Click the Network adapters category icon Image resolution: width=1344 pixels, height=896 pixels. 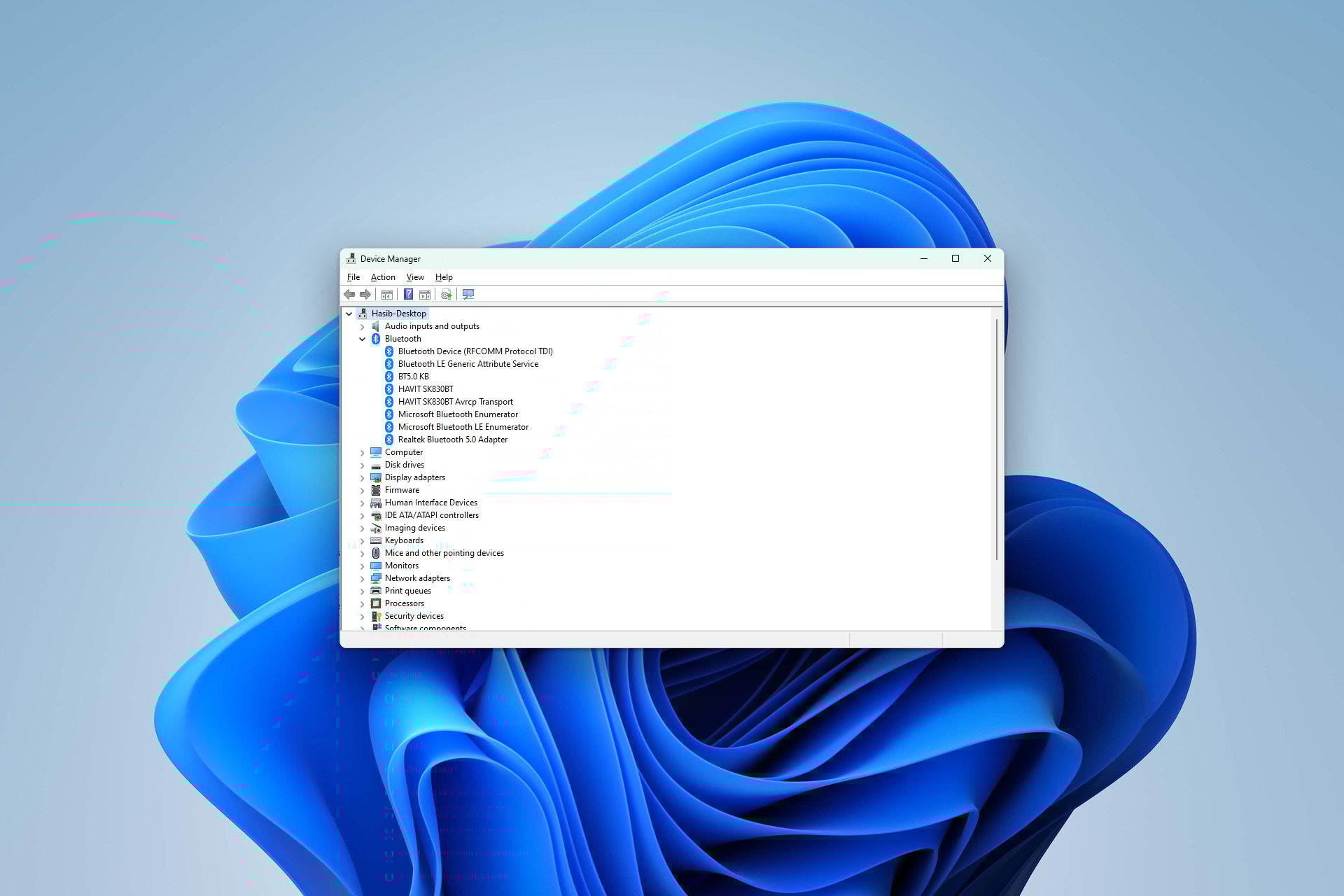click(x=376, y=578)
